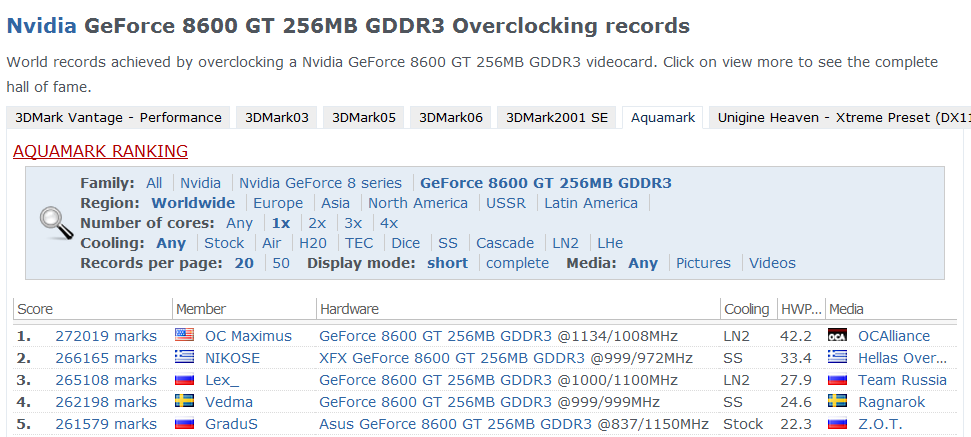Open the AQUAMARK RANKING heading link

click(x=100, y=152)
